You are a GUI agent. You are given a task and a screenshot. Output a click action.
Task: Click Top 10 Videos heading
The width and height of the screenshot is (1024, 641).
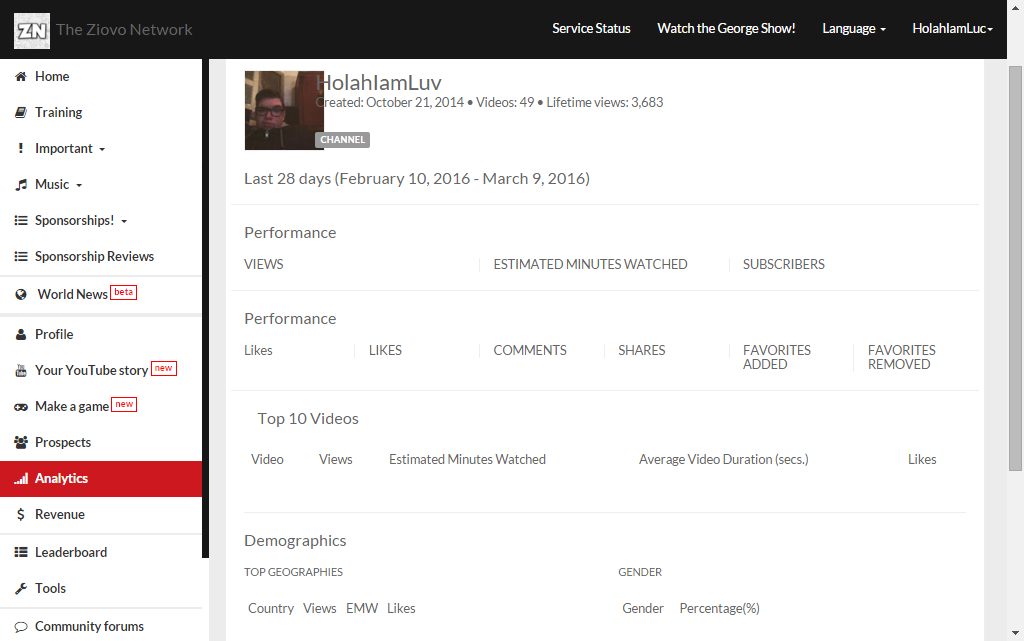308,418
